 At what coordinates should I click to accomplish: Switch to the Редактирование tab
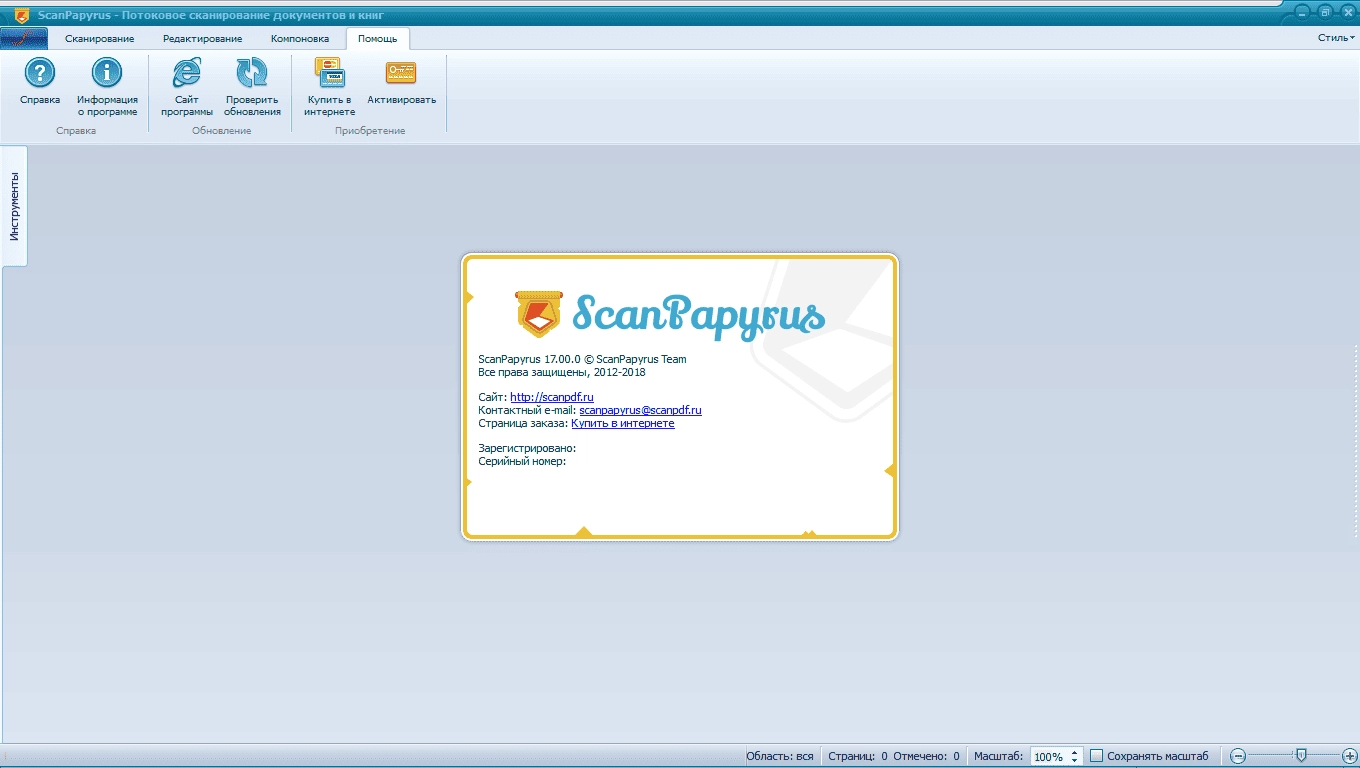(x=203, y=38)
